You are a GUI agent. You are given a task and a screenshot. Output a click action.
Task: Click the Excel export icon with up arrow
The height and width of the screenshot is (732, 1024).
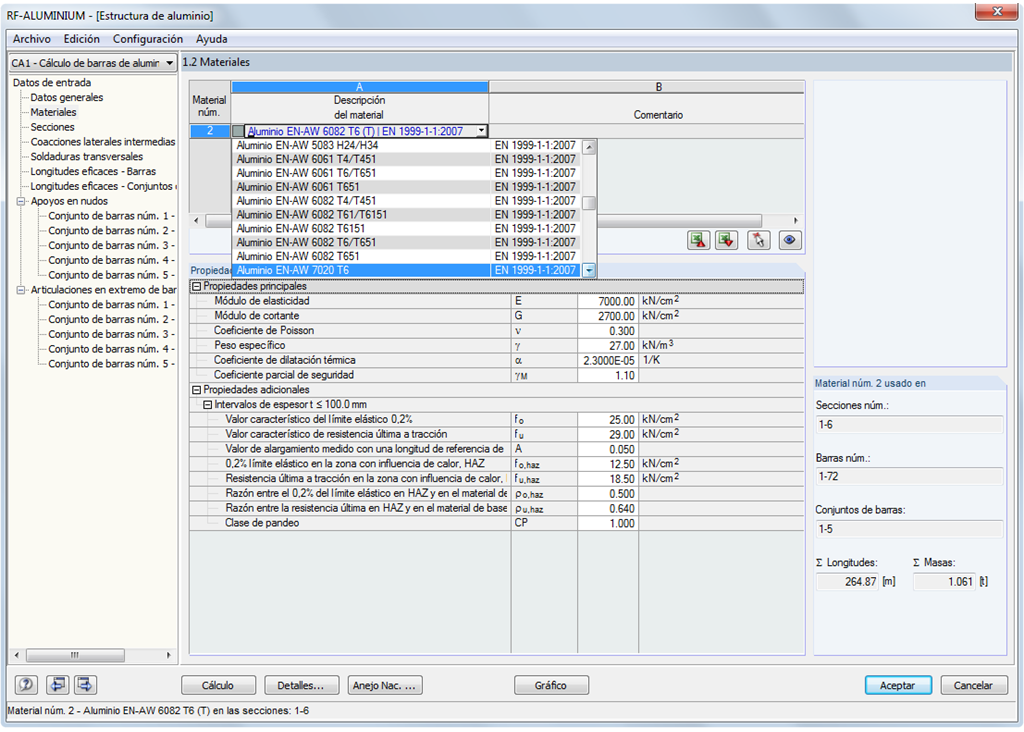pyautogui.click(x=698, y=240)
